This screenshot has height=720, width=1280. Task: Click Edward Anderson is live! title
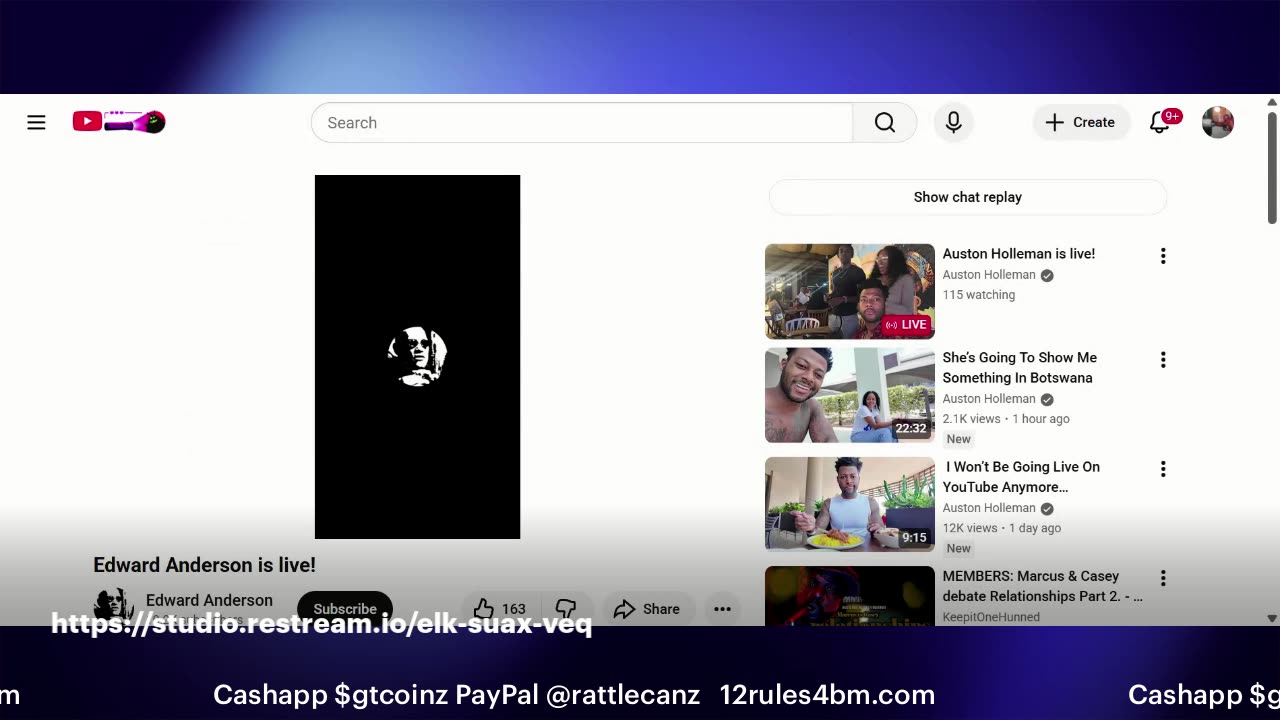[204, 565]
